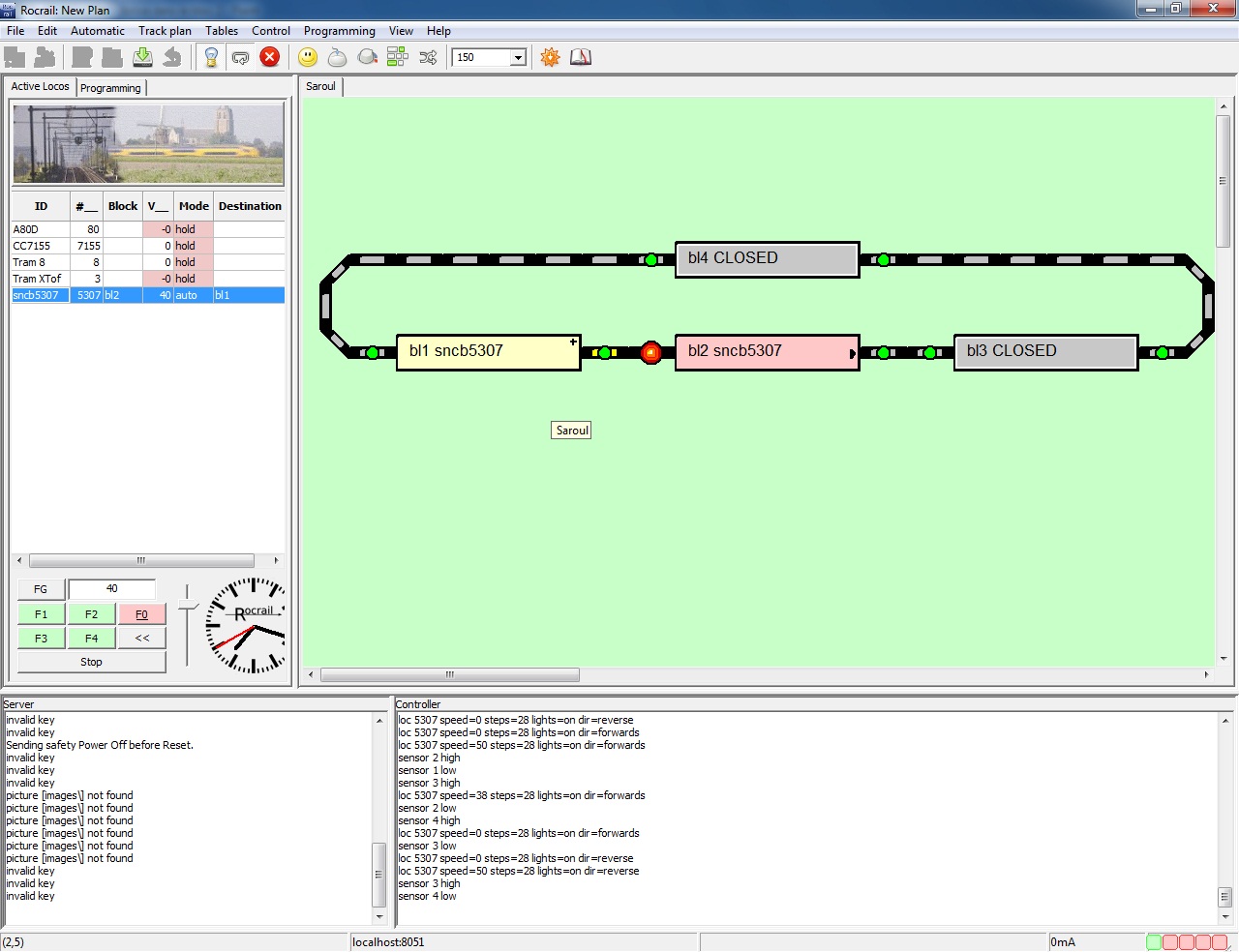1239x952 pixels.
Task: Sort by the ID column header
Action: coord(41,206)
